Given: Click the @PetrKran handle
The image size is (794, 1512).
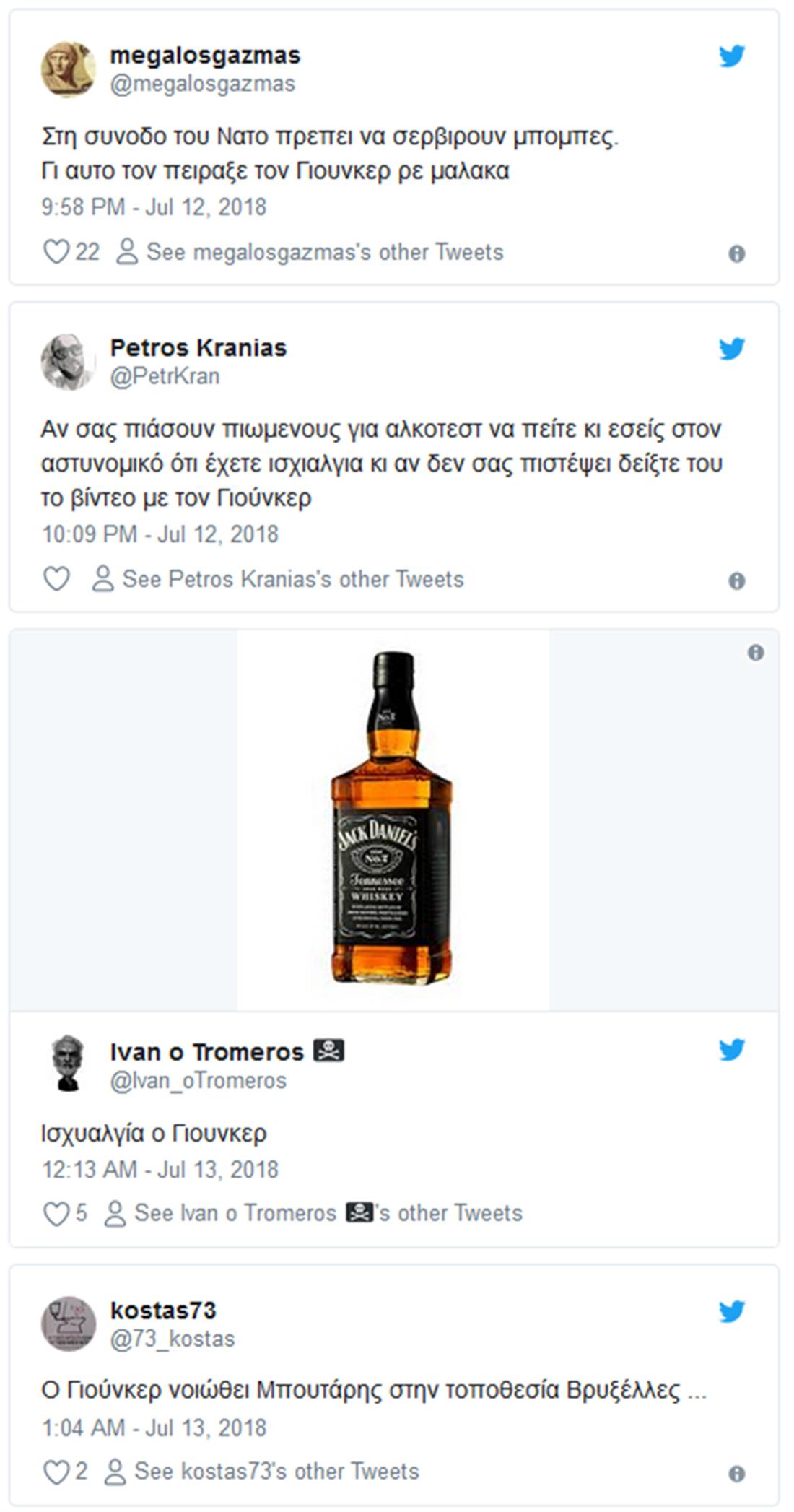Looking at the screenshot, I should [x=165, y=376].
